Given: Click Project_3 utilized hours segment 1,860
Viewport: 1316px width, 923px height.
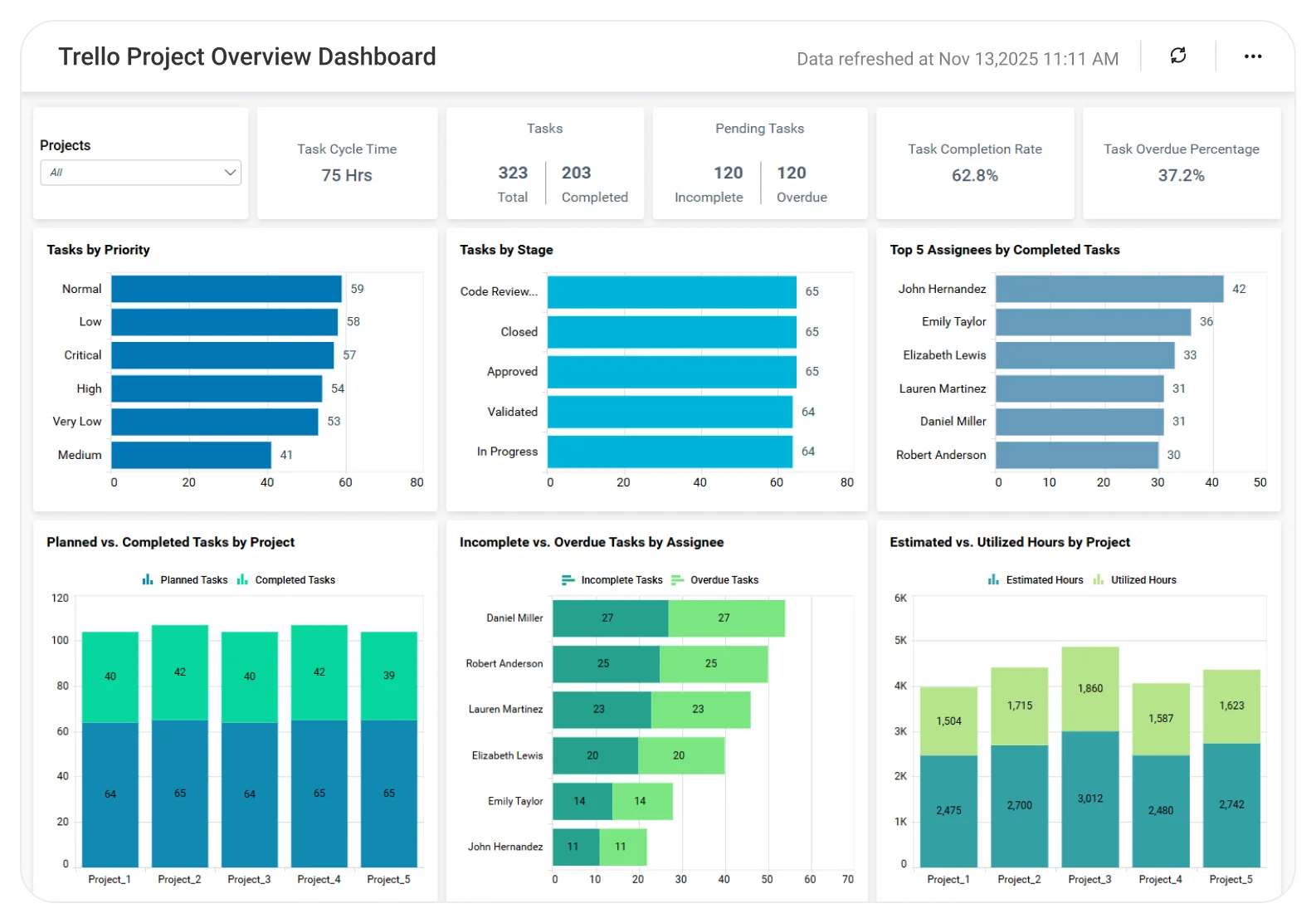Looking at the screenshot, I should pos(1090,689).
